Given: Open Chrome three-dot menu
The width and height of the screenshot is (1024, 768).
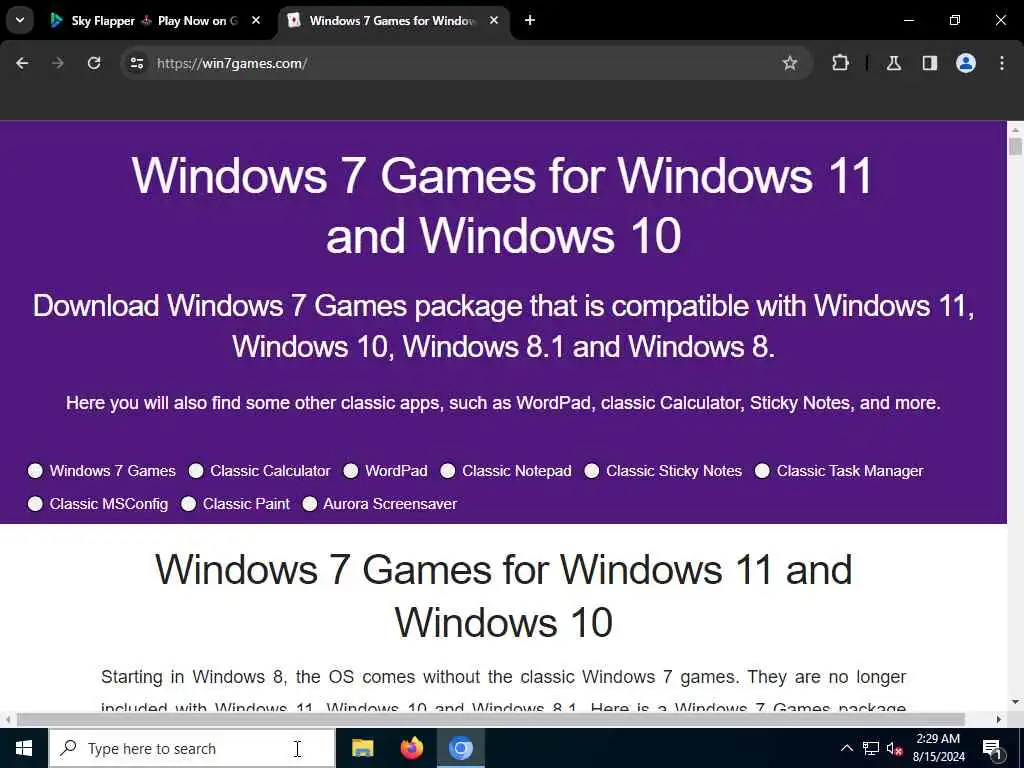Looking at the screenshot, I should click(1002, 63).
